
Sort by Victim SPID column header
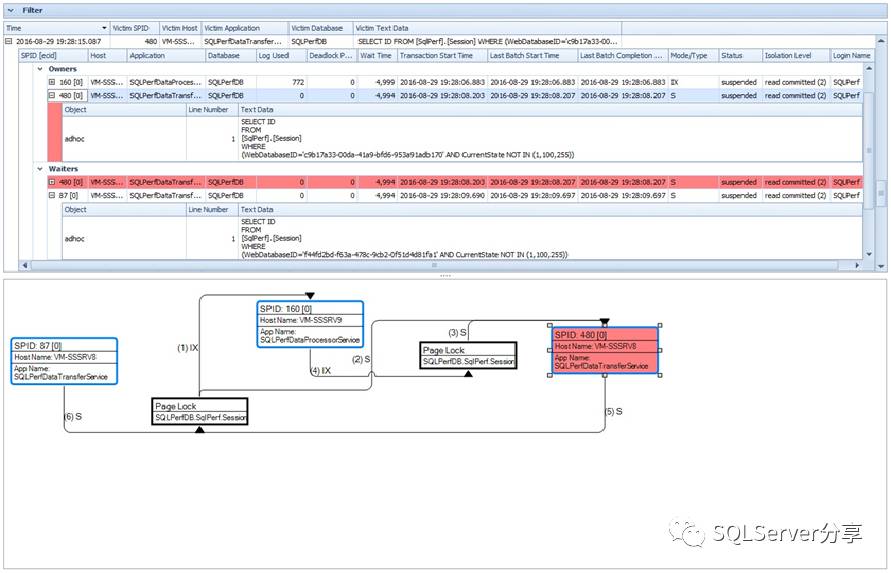coord(134,28)
